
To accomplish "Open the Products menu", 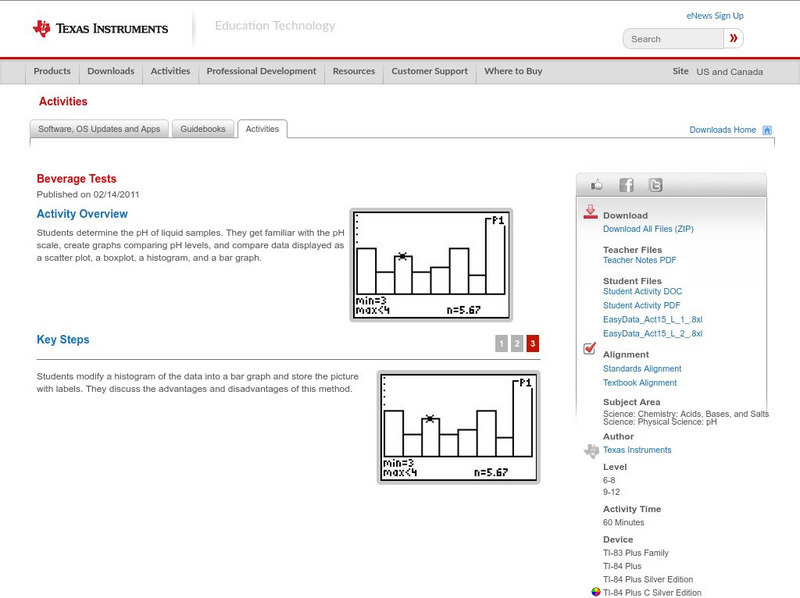I will pos(52,72).
